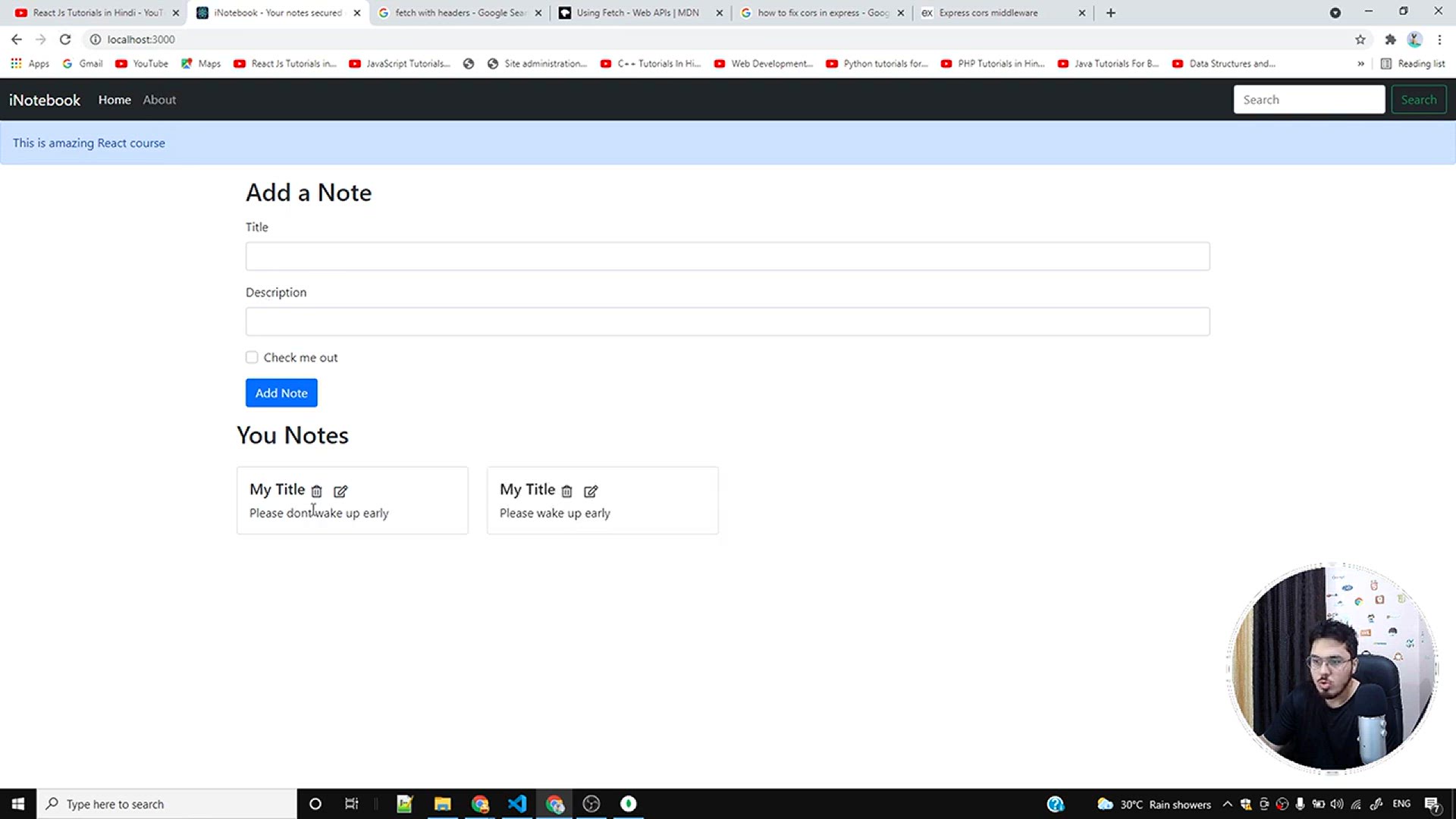Open File Explorer from taskbar
Viewport: 1456px width, 819px height.
coord(443,804)
